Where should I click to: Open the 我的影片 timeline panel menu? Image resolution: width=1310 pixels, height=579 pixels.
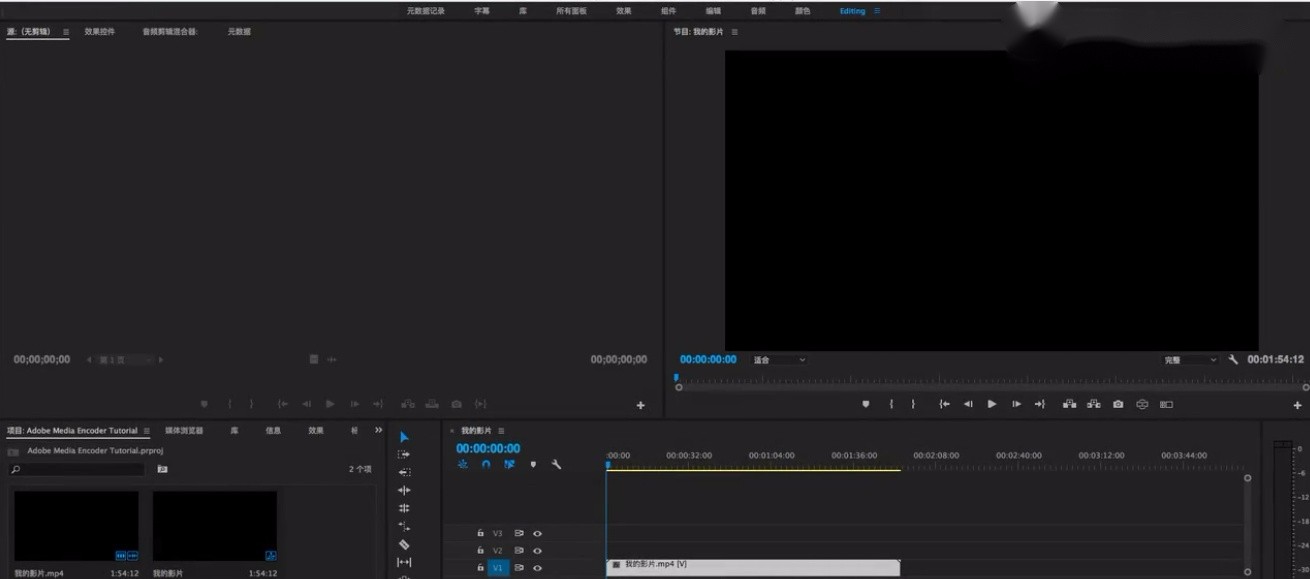502,431
